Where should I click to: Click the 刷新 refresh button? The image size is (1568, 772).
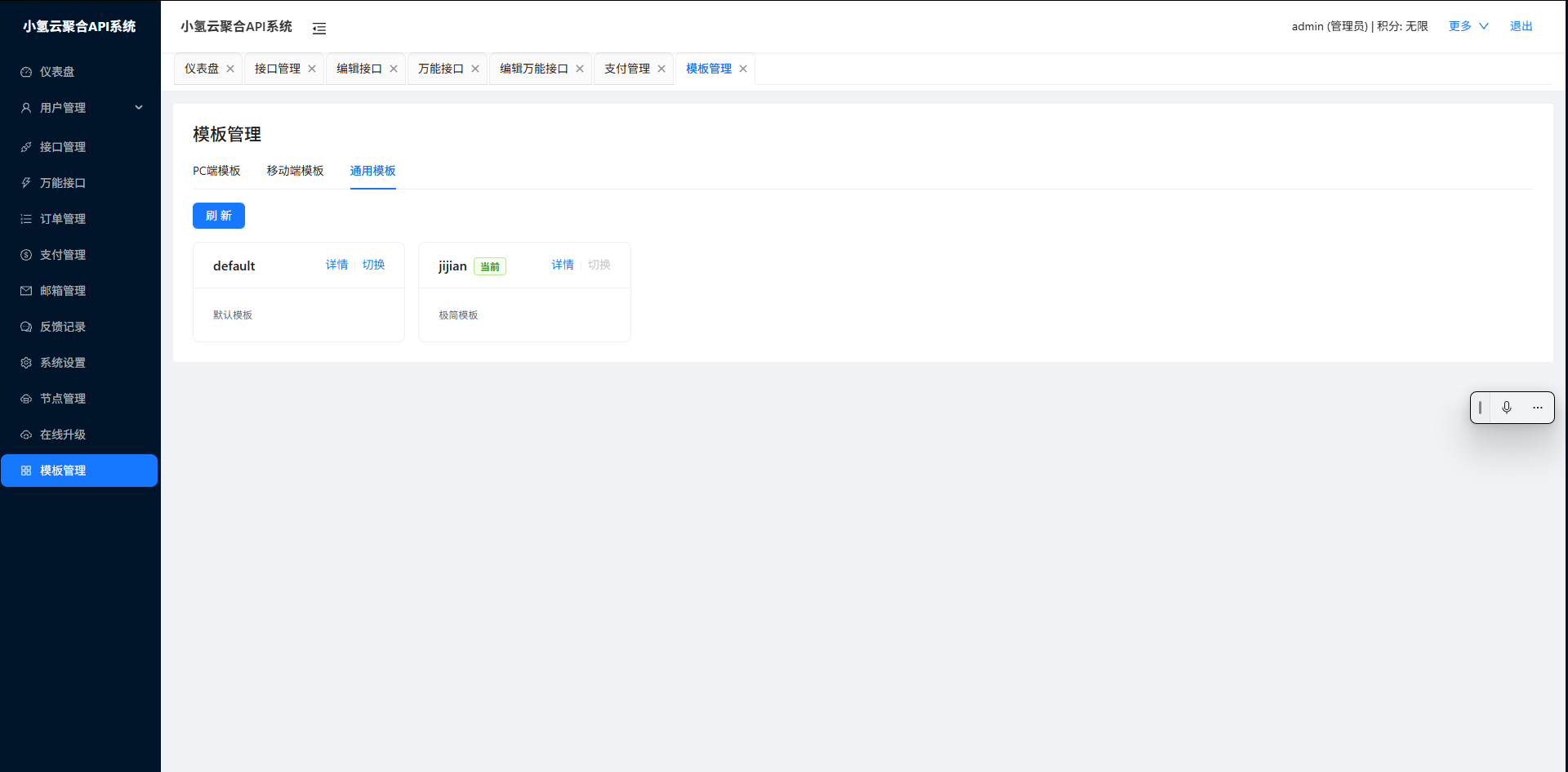point(218,215)
